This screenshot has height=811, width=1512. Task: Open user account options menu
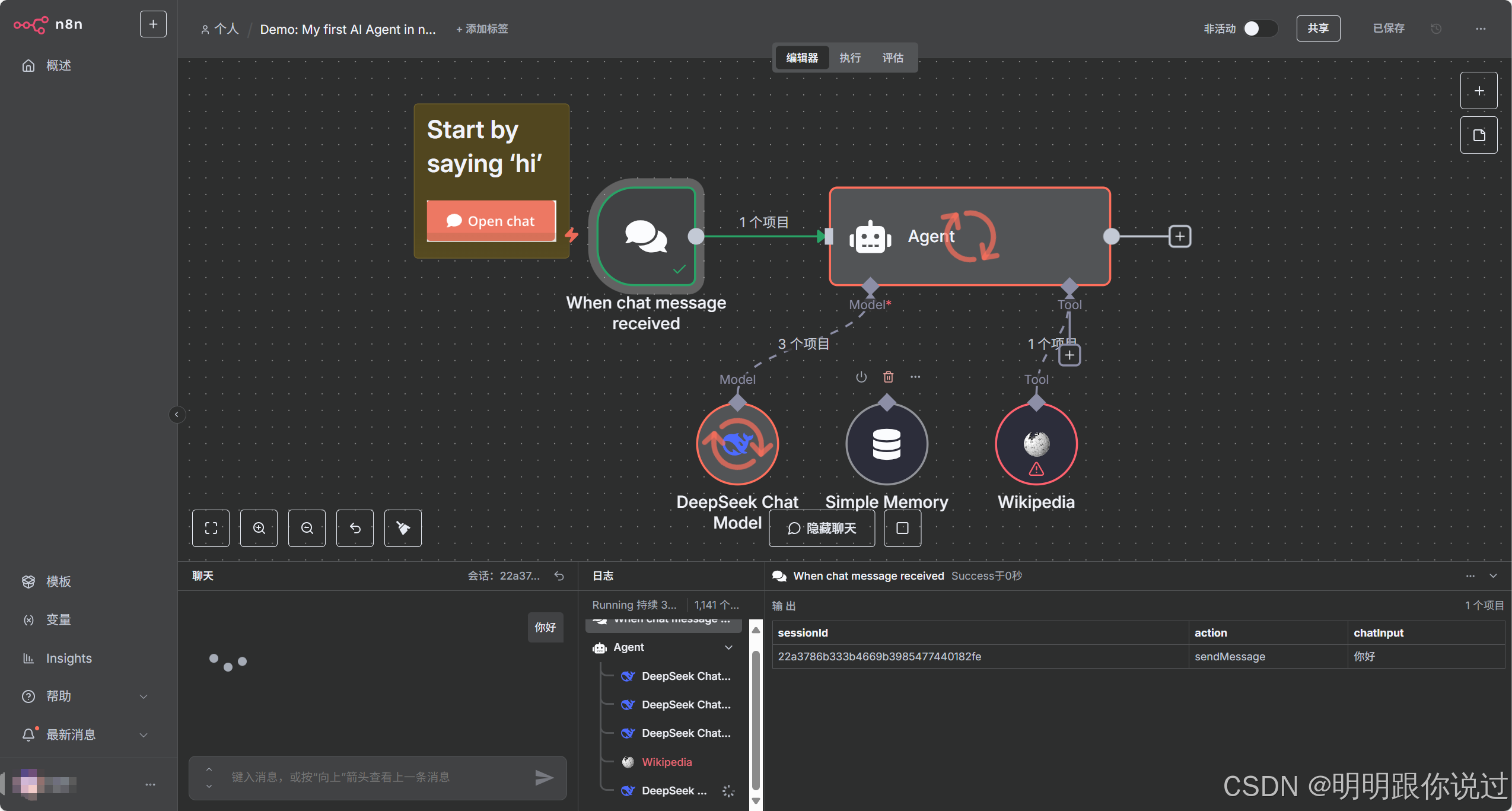coord(150,784)
